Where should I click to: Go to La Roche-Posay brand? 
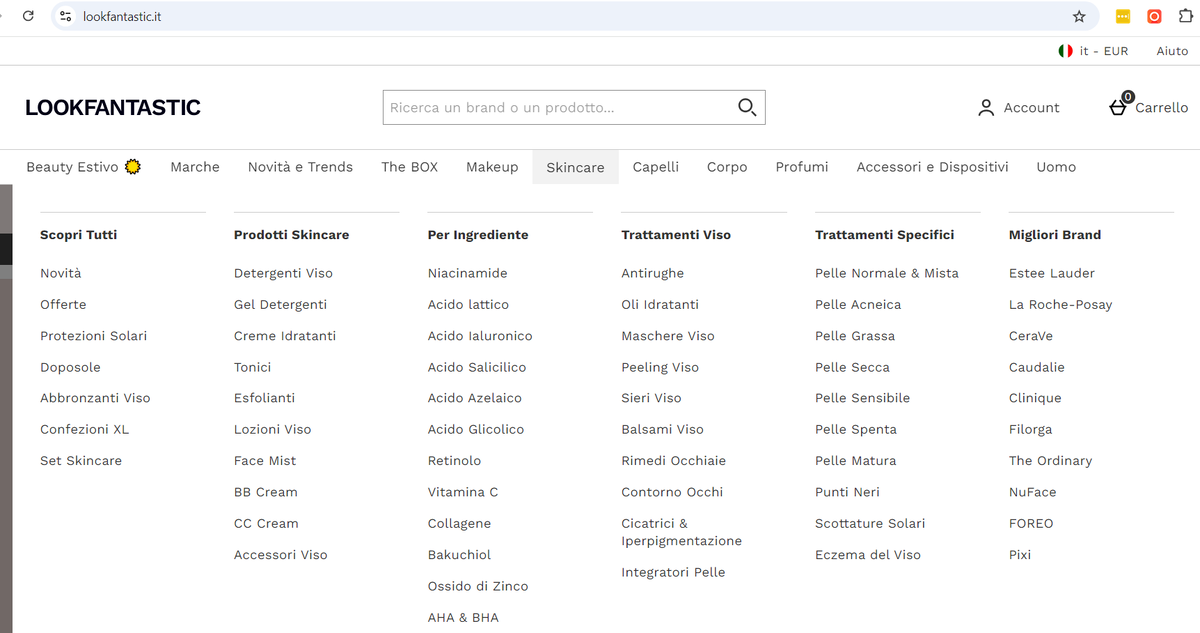point(1061,304)
